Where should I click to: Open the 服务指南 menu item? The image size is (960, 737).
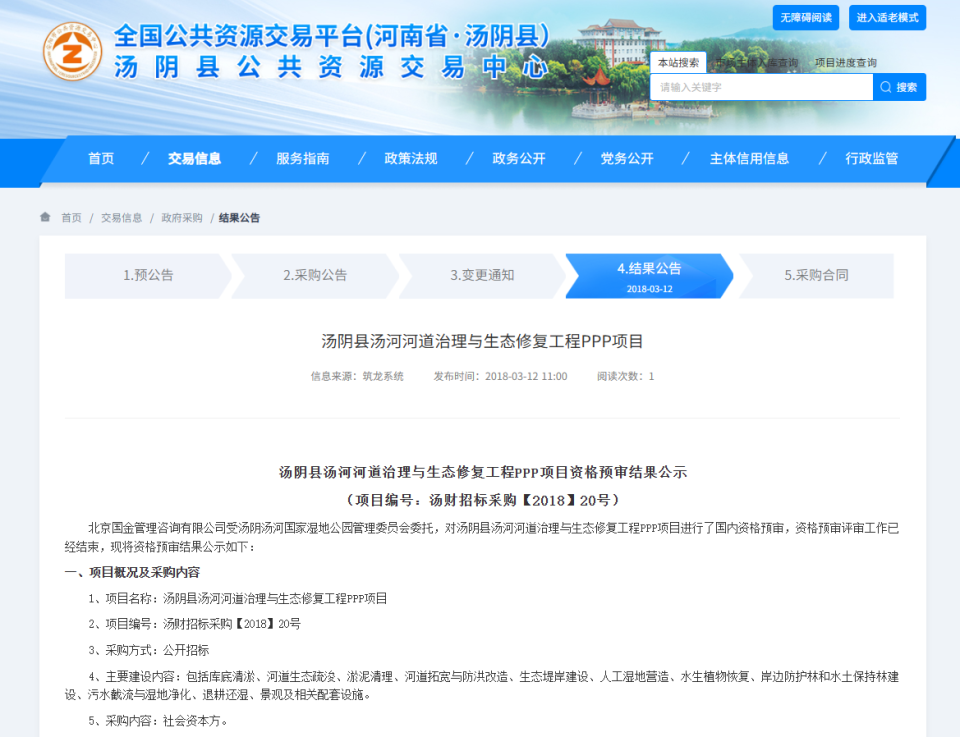301,158
